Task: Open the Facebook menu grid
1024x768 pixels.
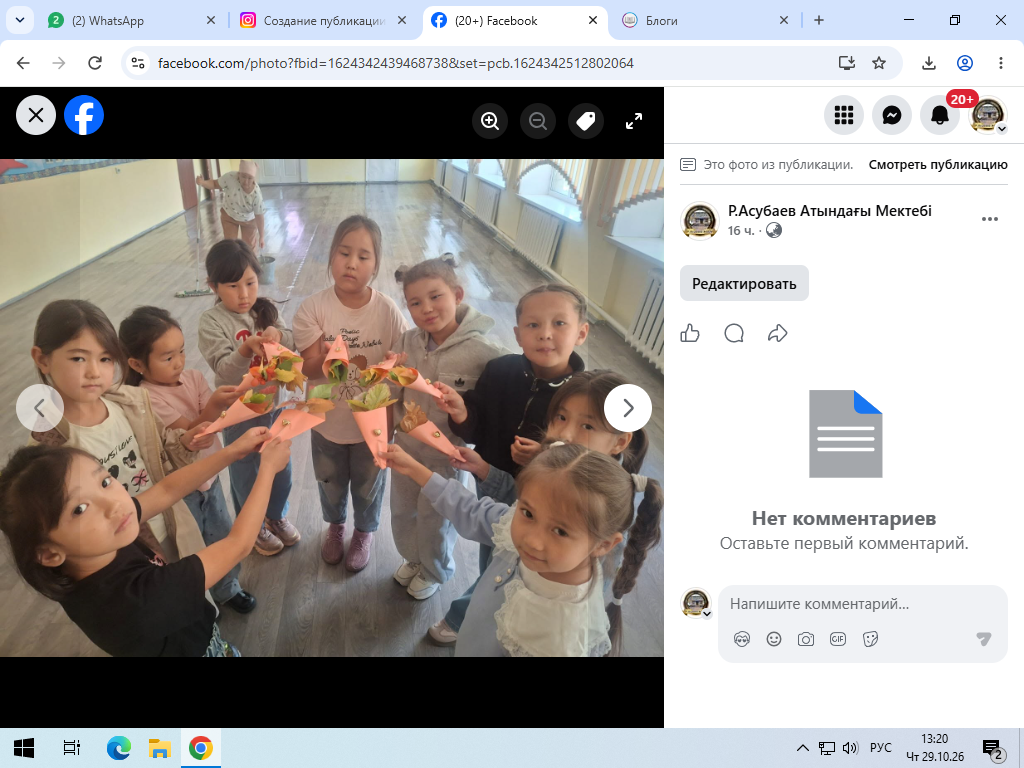Action: click(x=844, y=116)
